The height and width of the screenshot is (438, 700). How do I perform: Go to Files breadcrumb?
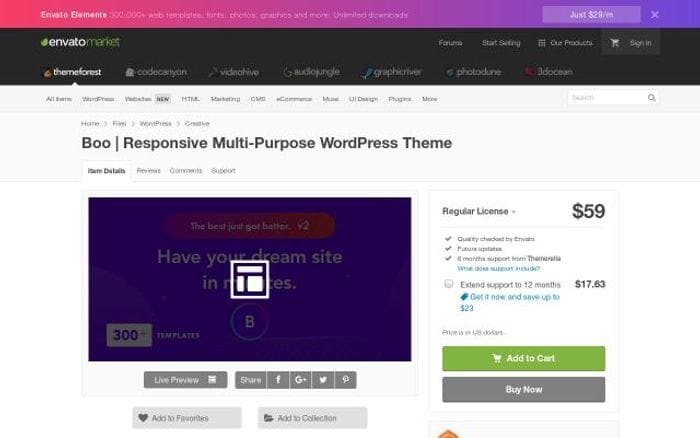[x=119, y=124]
